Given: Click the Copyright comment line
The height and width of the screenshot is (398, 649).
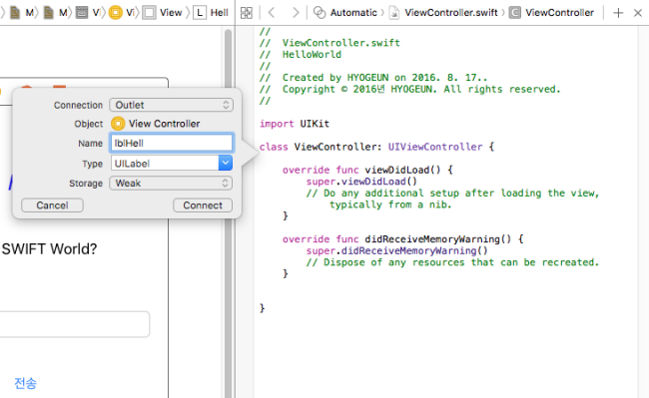Looking at the screenshot, I should tap(410, 89).
